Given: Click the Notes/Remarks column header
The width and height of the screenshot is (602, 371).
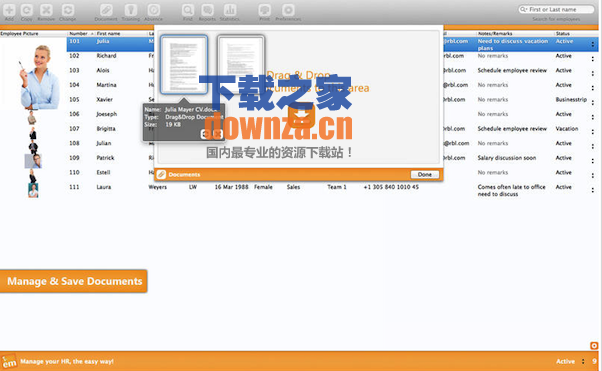Looking at the screenshot, I should (515, 33).
